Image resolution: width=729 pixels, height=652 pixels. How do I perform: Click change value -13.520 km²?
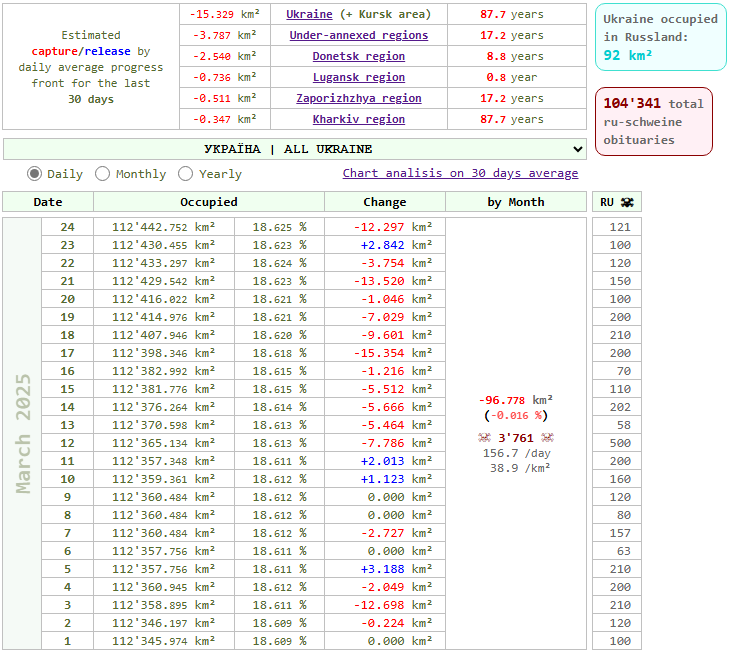coord(393,281)
